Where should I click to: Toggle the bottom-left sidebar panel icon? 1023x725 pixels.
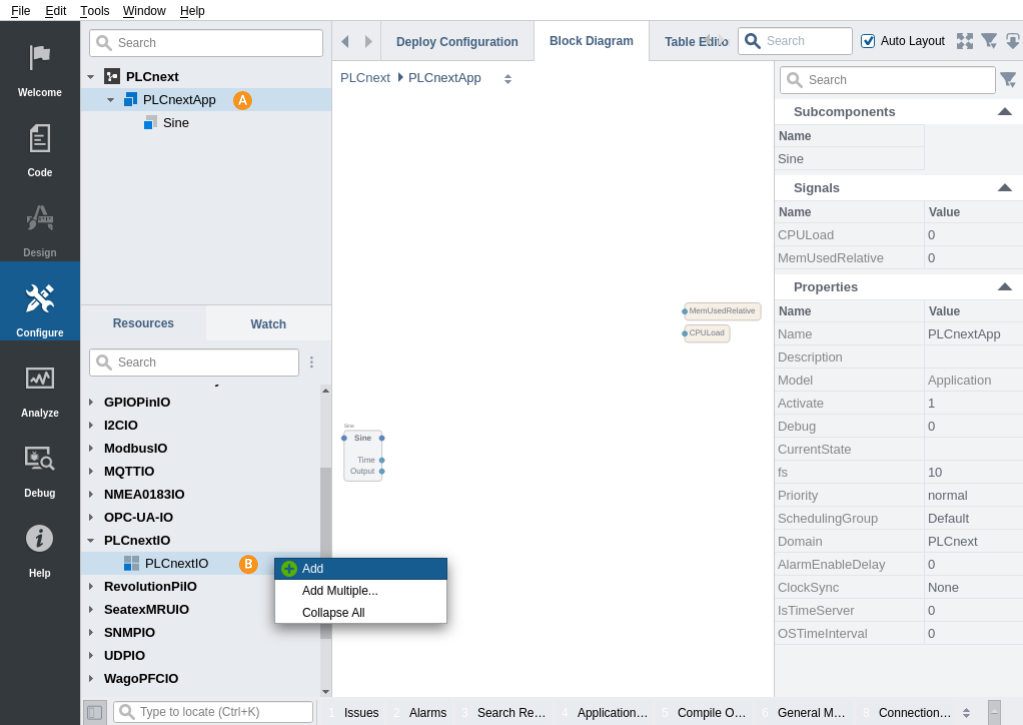(x=94, y=712)
